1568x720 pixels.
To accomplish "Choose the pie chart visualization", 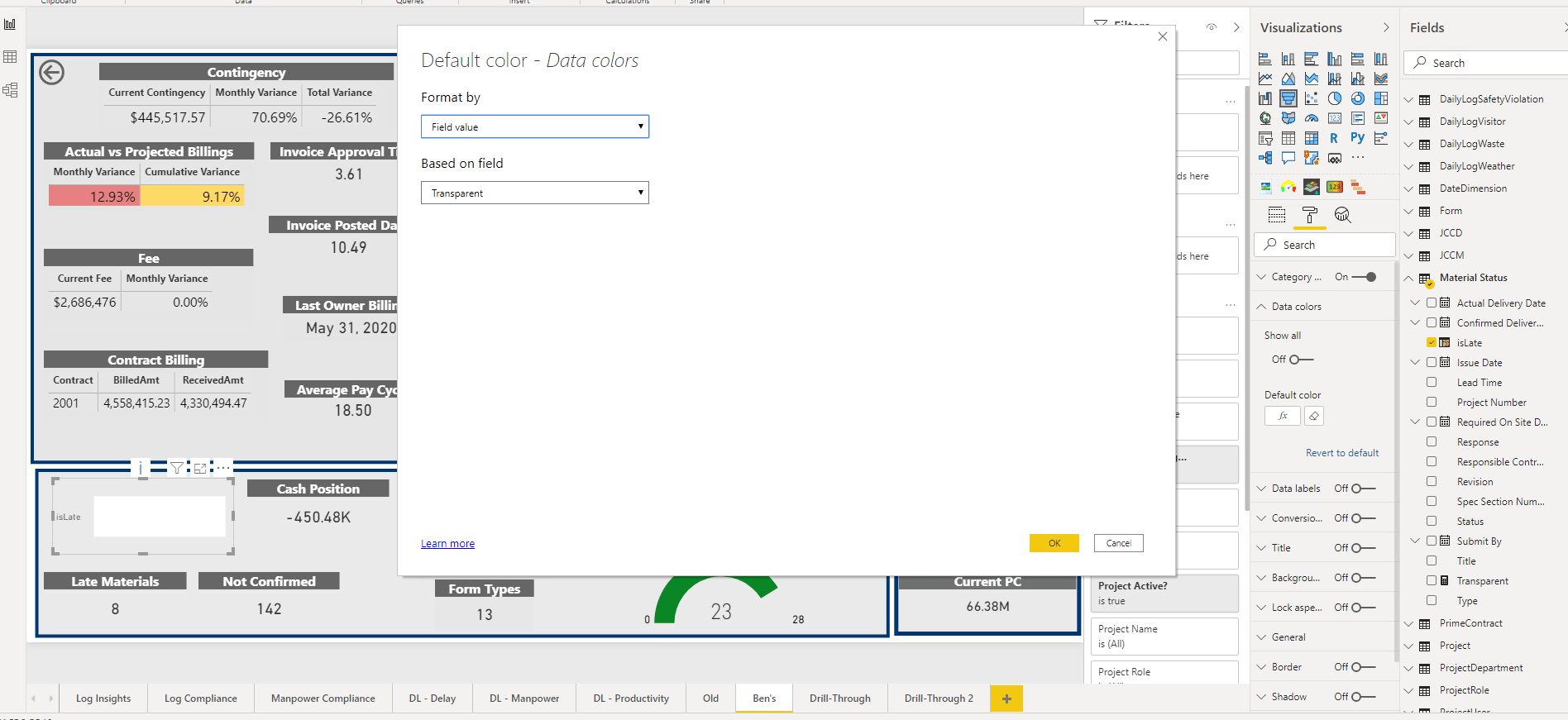I will [1335, 98].
